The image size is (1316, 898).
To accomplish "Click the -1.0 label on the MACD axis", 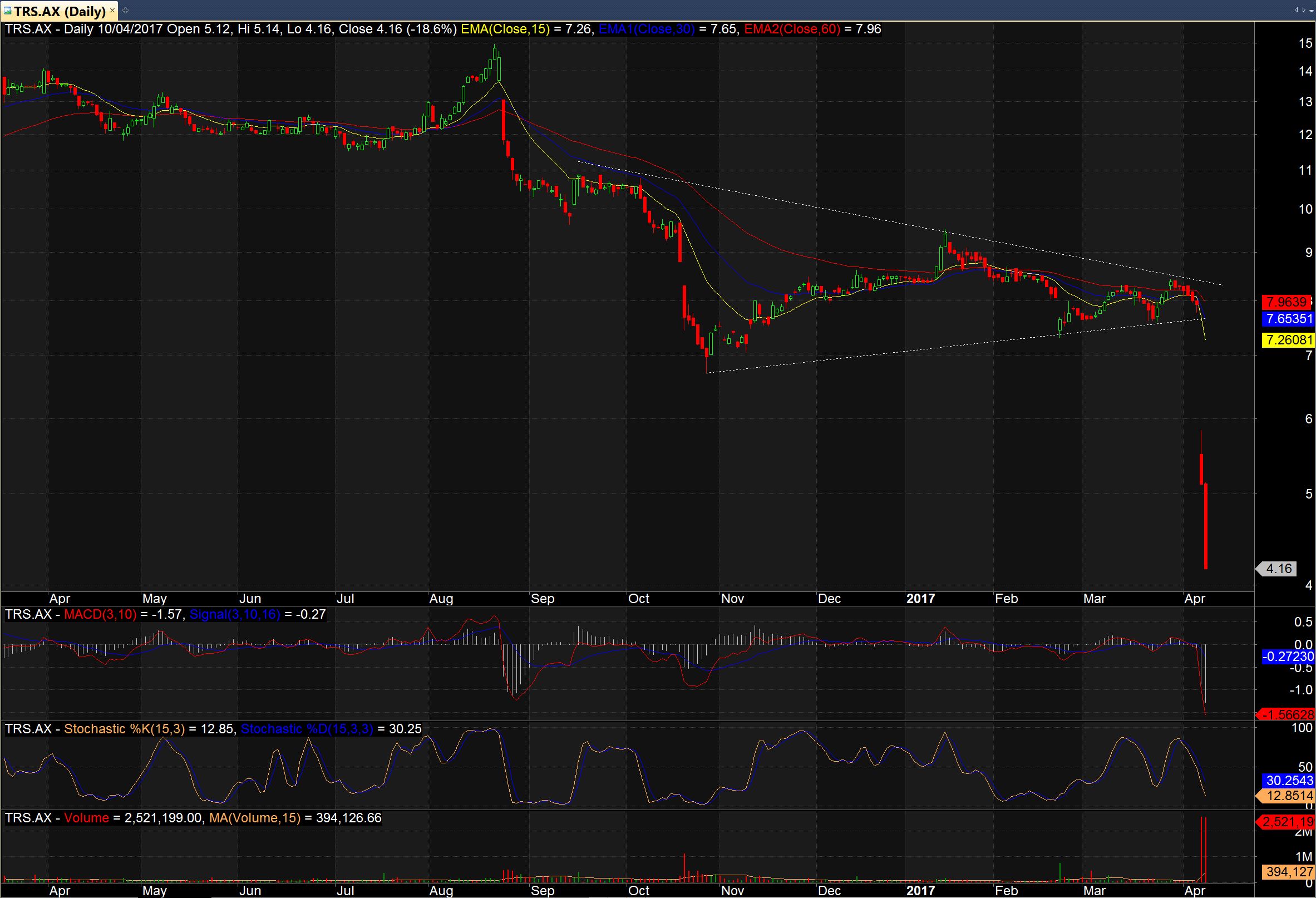I will (1301, 690).
